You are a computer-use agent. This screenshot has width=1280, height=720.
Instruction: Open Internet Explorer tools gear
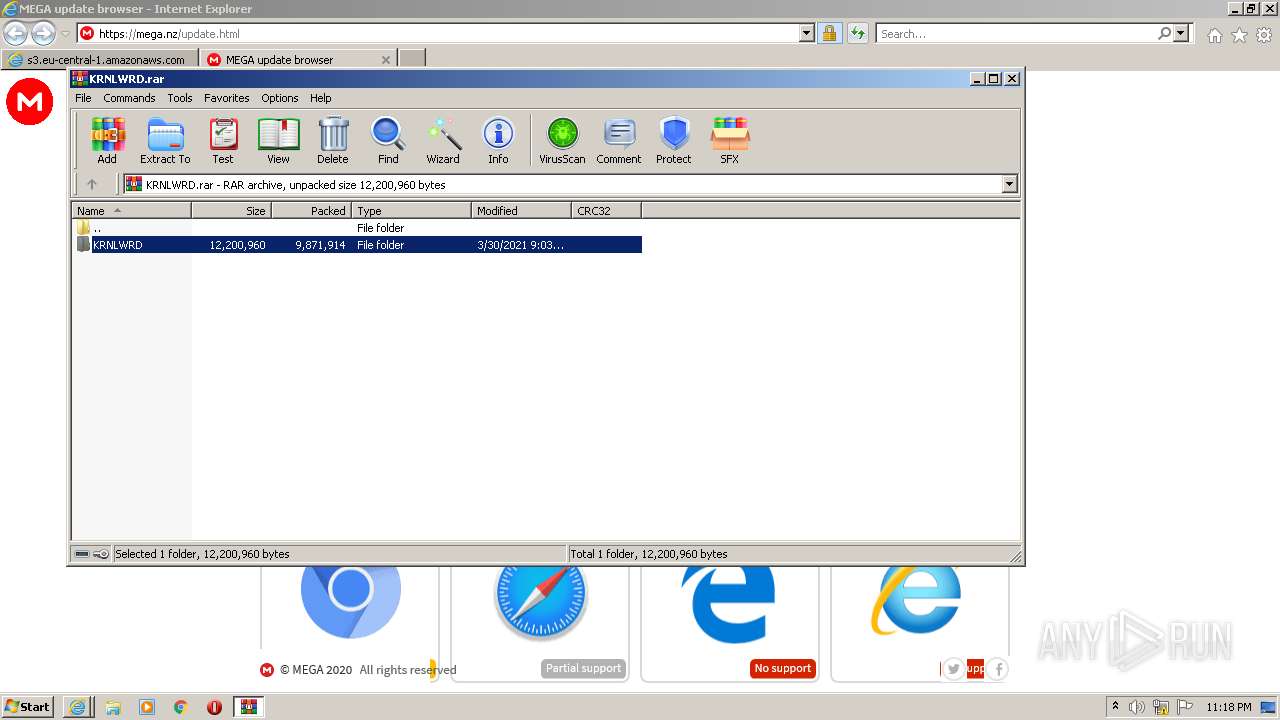click(1264, 35)
